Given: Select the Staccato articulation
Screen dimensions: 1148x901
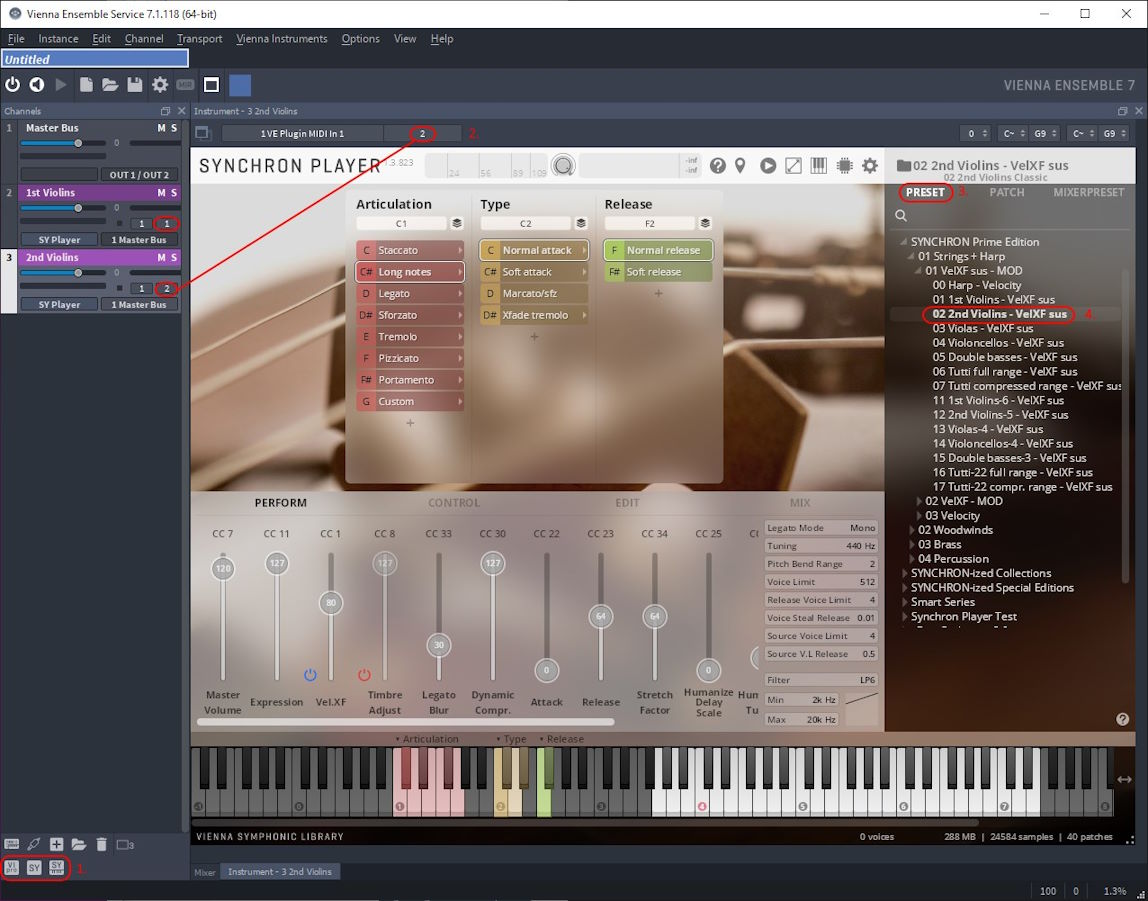Looking at the screenshot, I should [x=410, y=250].
